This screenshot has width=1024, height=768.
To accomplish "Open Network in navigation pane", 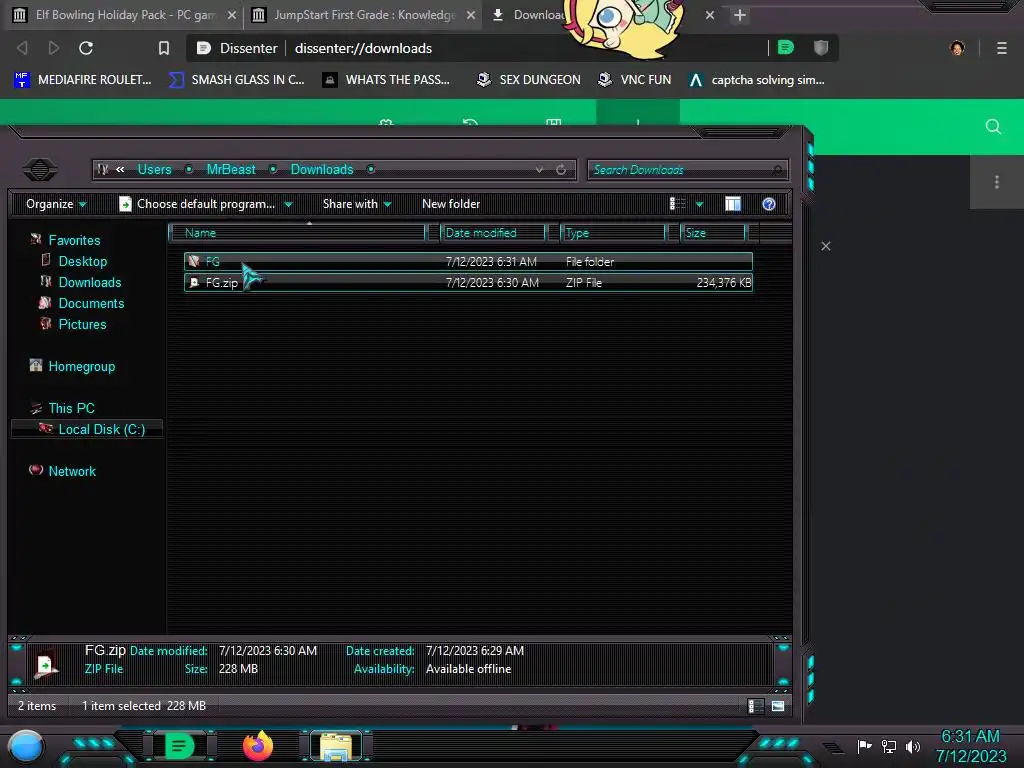I will coord(72,471).
